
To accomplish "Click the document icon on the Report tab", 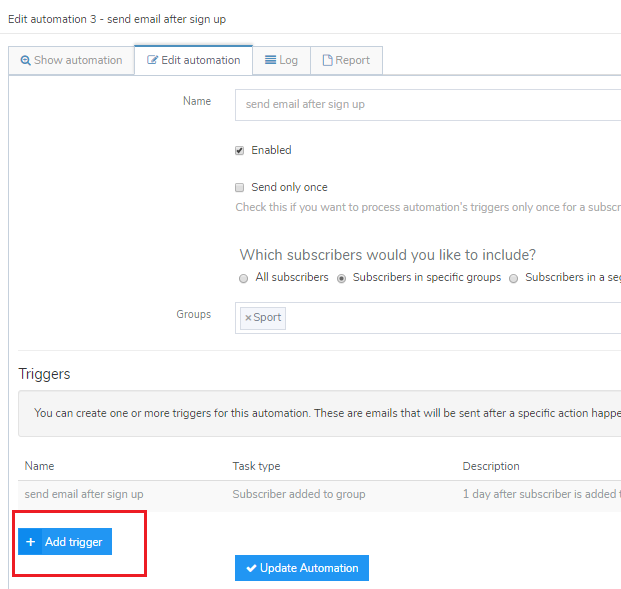I will [x=327, y=61].
